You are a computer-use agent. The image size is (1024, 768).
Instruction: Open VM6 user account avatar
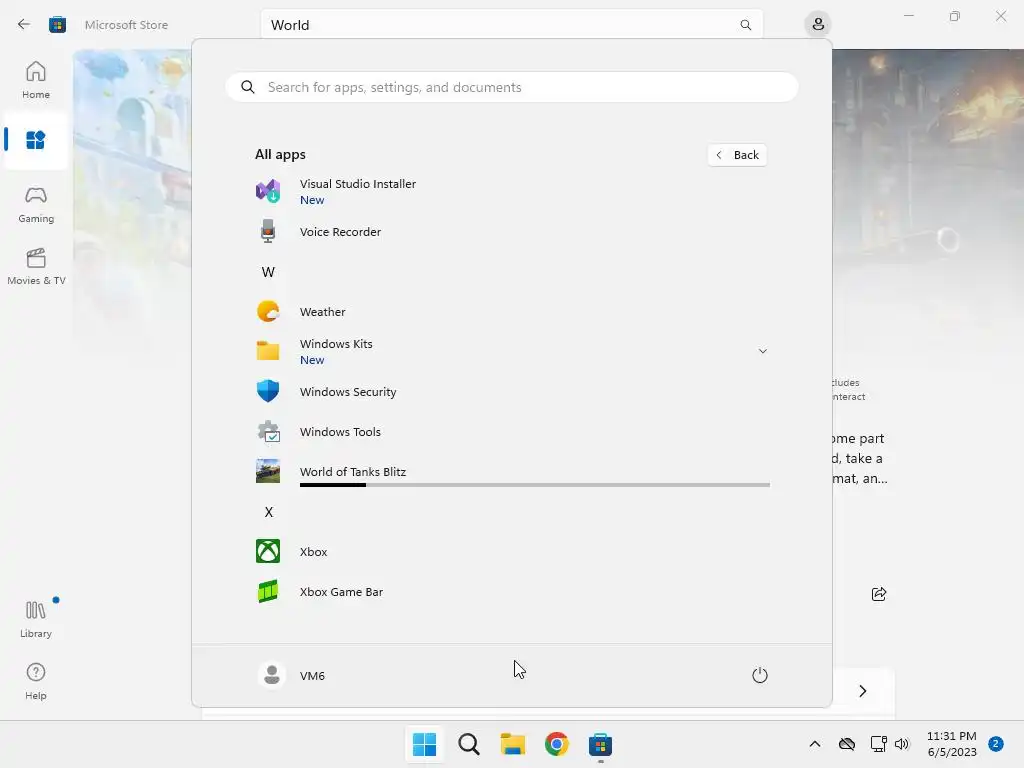click(x=272, y=675)
